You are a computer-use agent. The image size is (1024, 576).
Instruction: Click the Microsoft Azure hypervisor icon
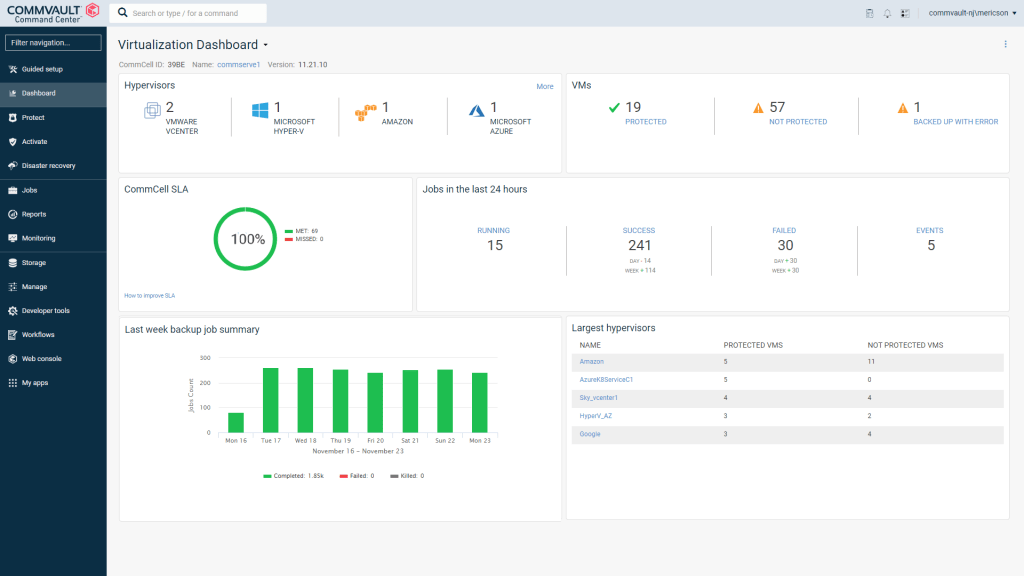click(x=477, y=111)
